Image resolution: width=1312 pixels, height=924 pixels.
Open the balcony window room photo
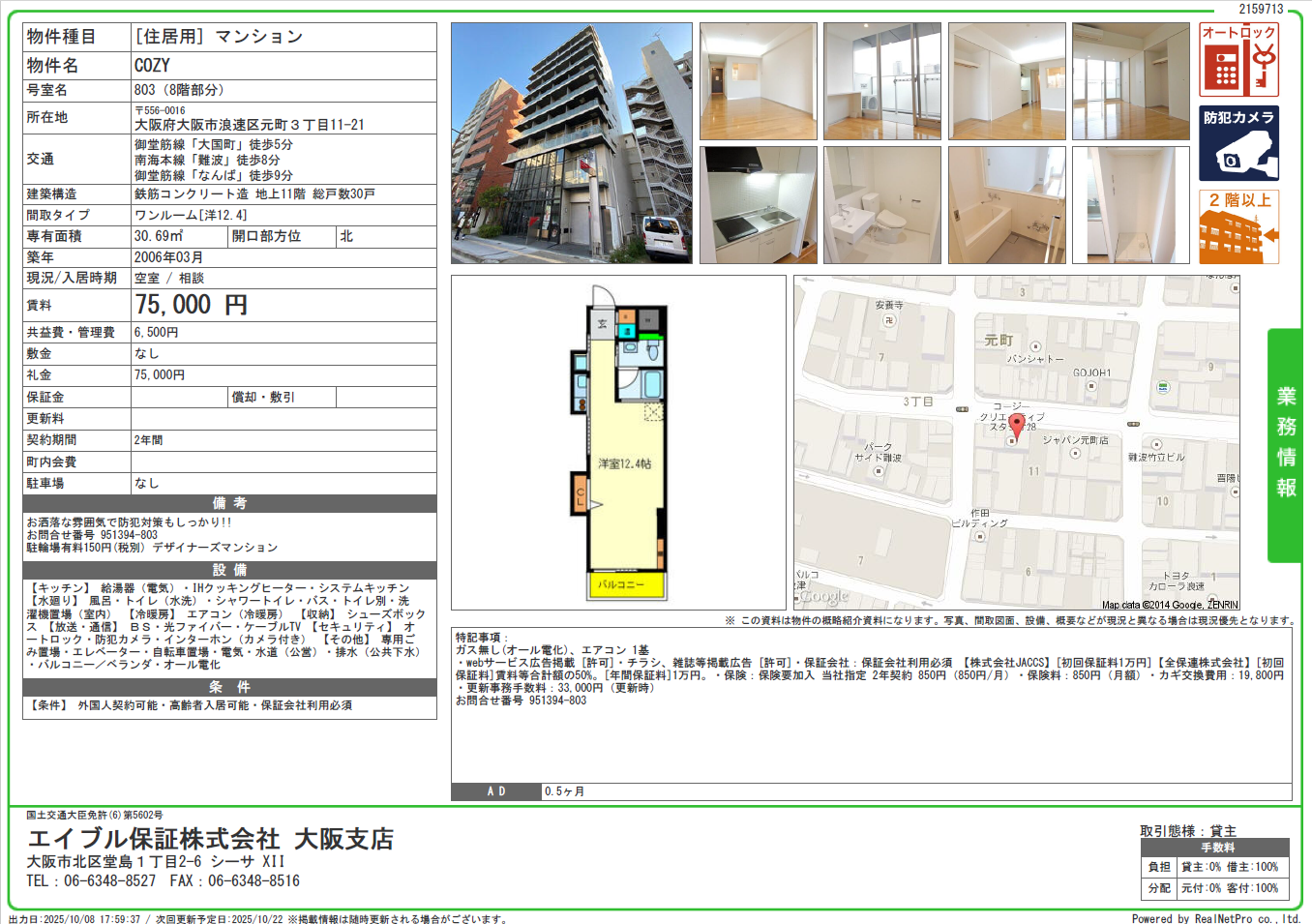[881, 81]
